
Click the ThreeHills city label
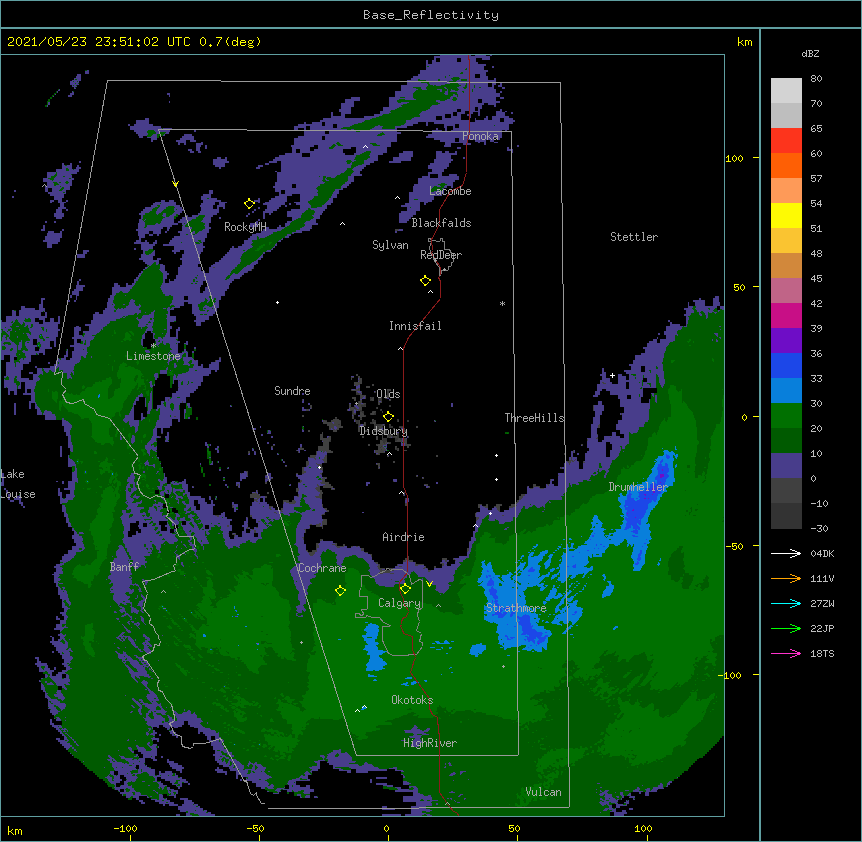pos(534,418)
